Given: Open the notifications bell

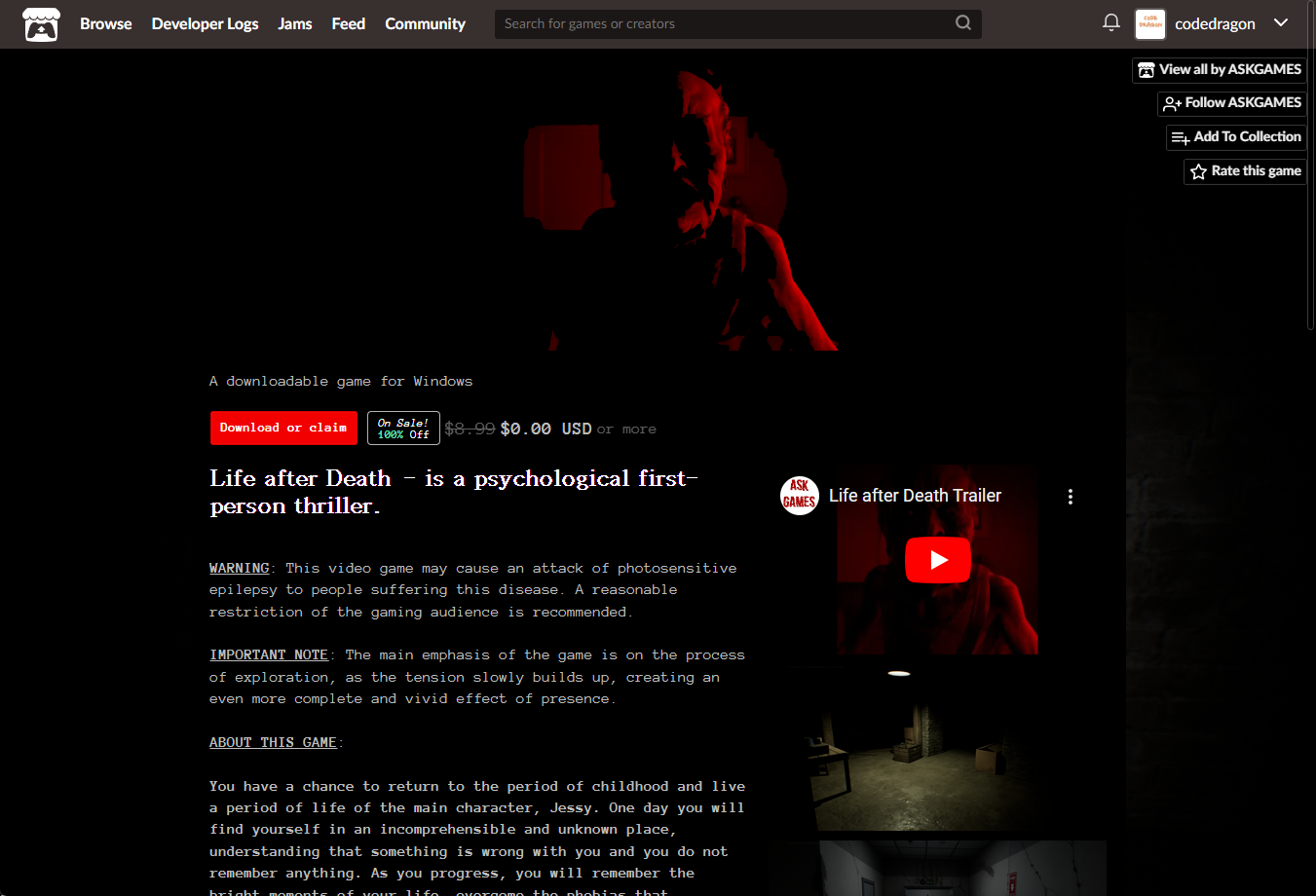Looking at the screenshot, I should pos(1110,22).
